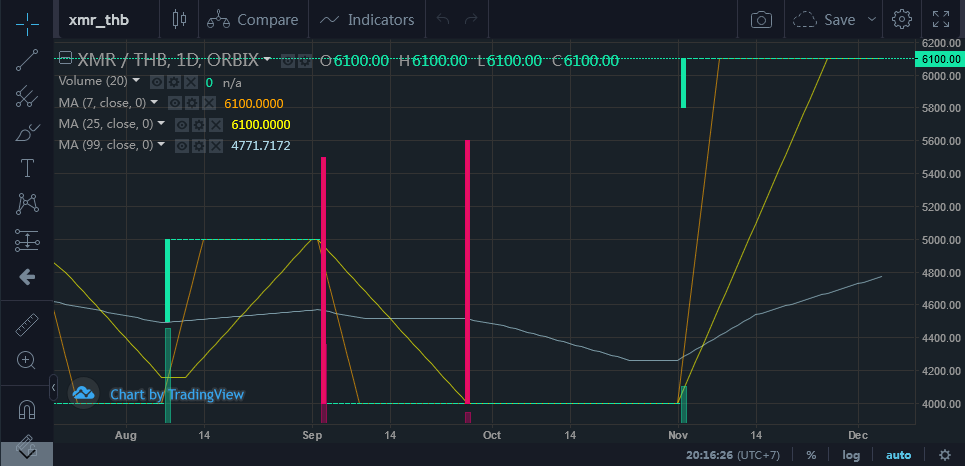Select the text annotation tool
Image resolution: width=965 pixels, height=466 pixels.
pyautogui.click(x=26, y=167)
